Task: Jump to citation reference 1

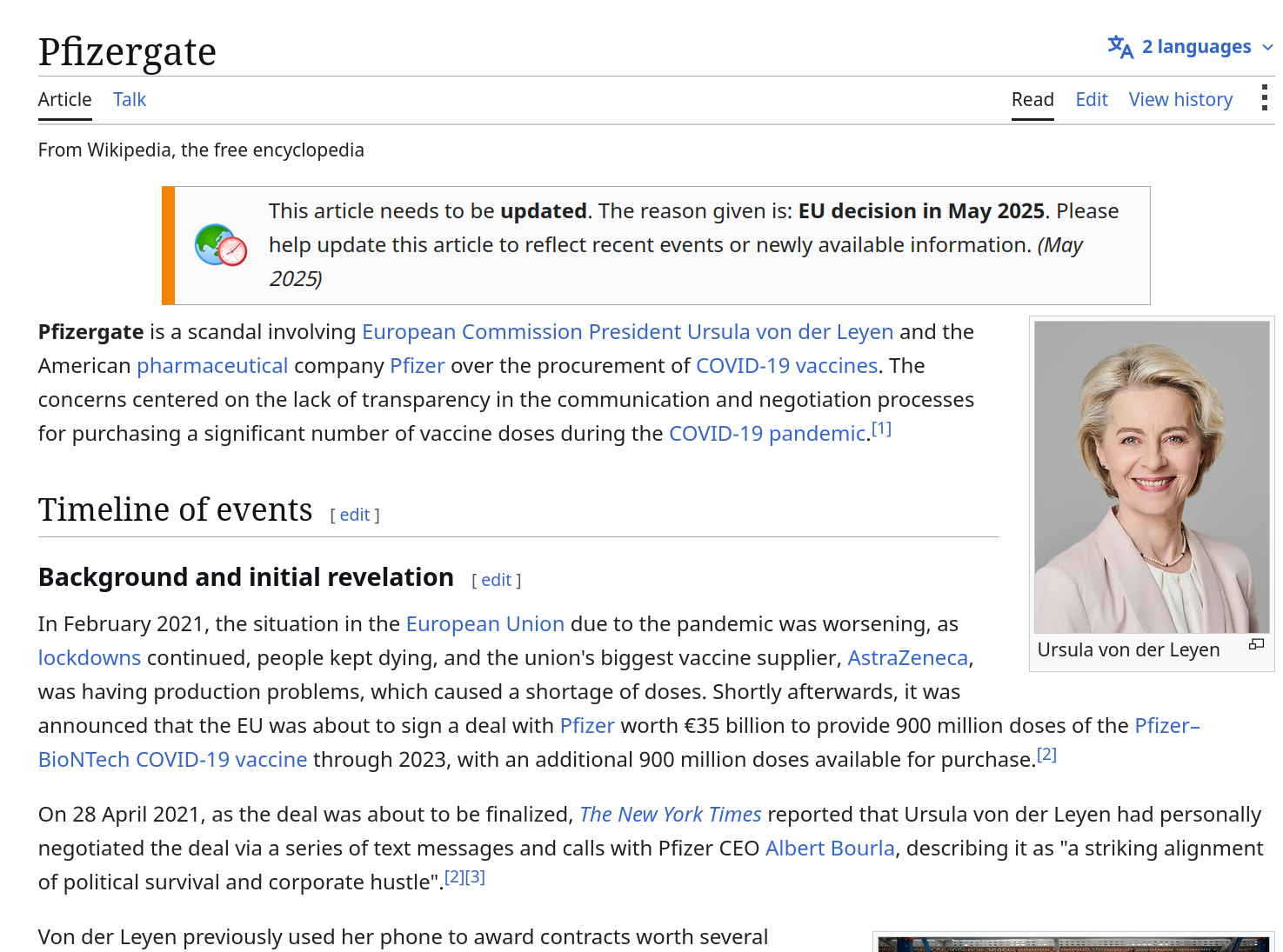Action: [881, 428]
